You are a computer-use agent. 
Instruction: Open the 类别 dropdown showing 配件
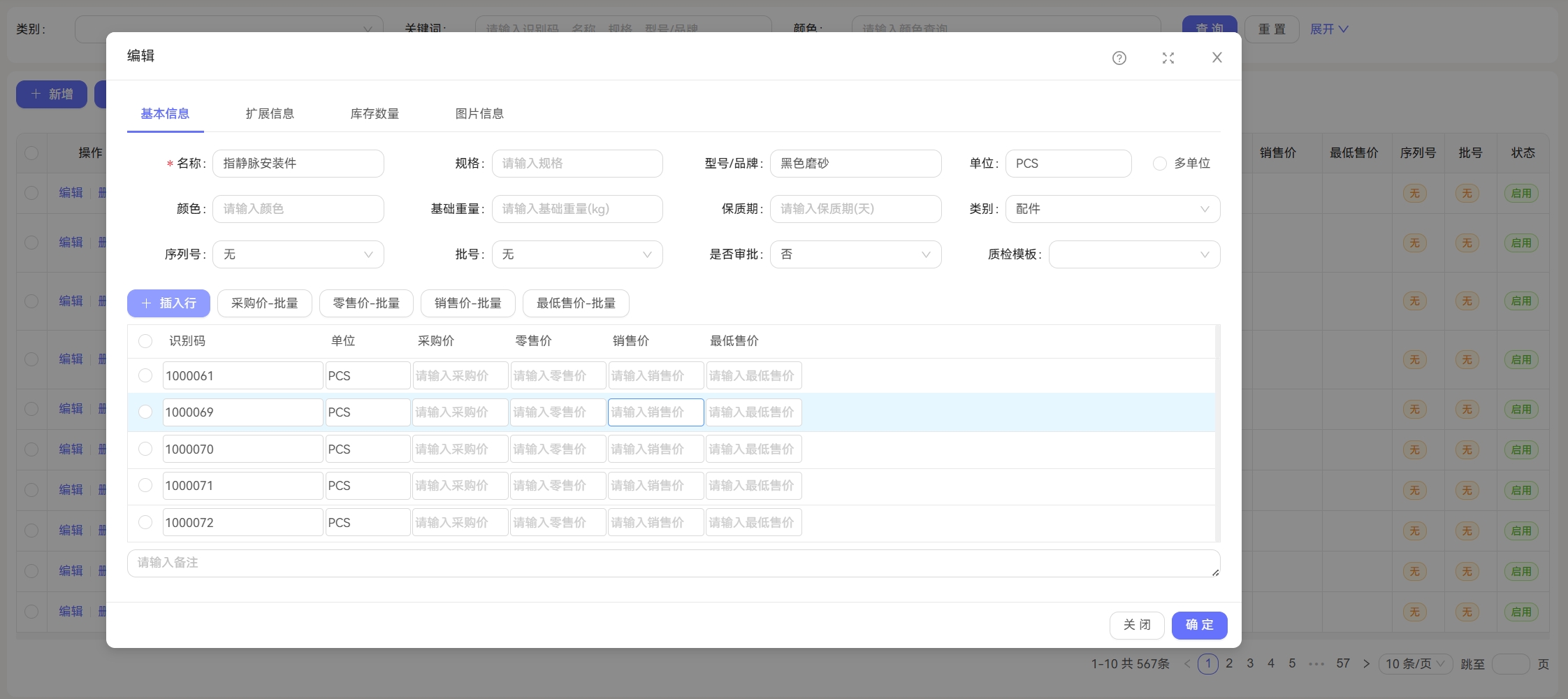tap(1112, 208)
